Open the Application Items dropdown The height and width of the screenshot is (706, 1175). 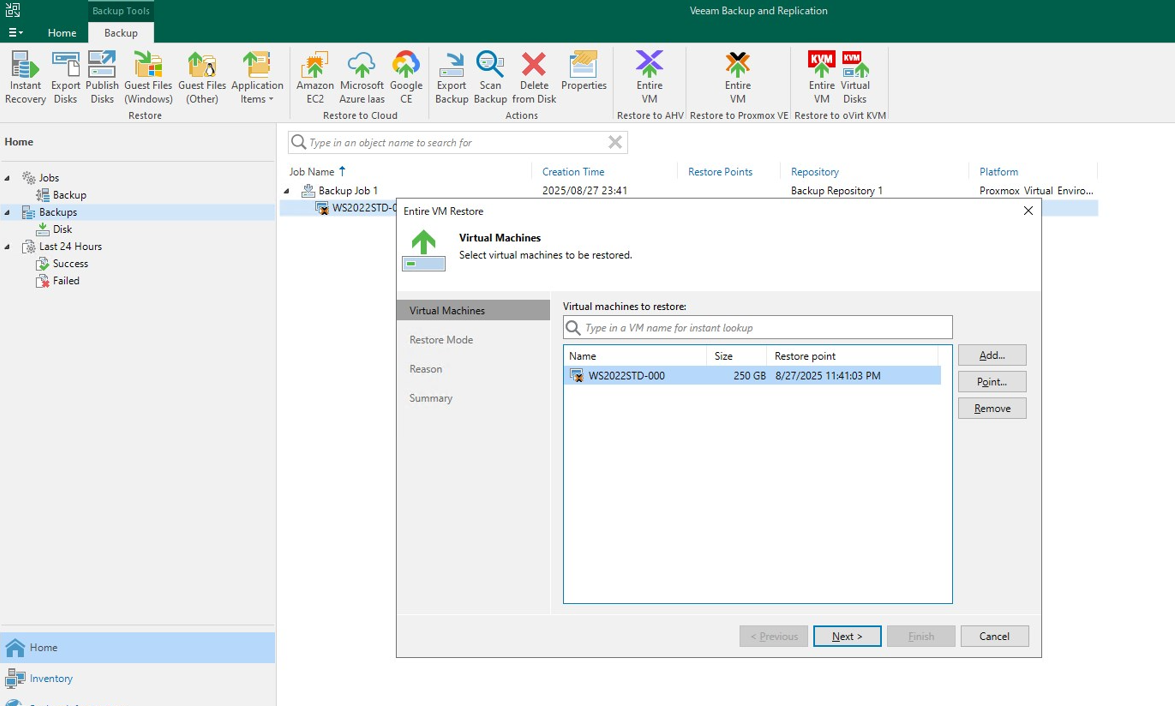pos(257,78)
